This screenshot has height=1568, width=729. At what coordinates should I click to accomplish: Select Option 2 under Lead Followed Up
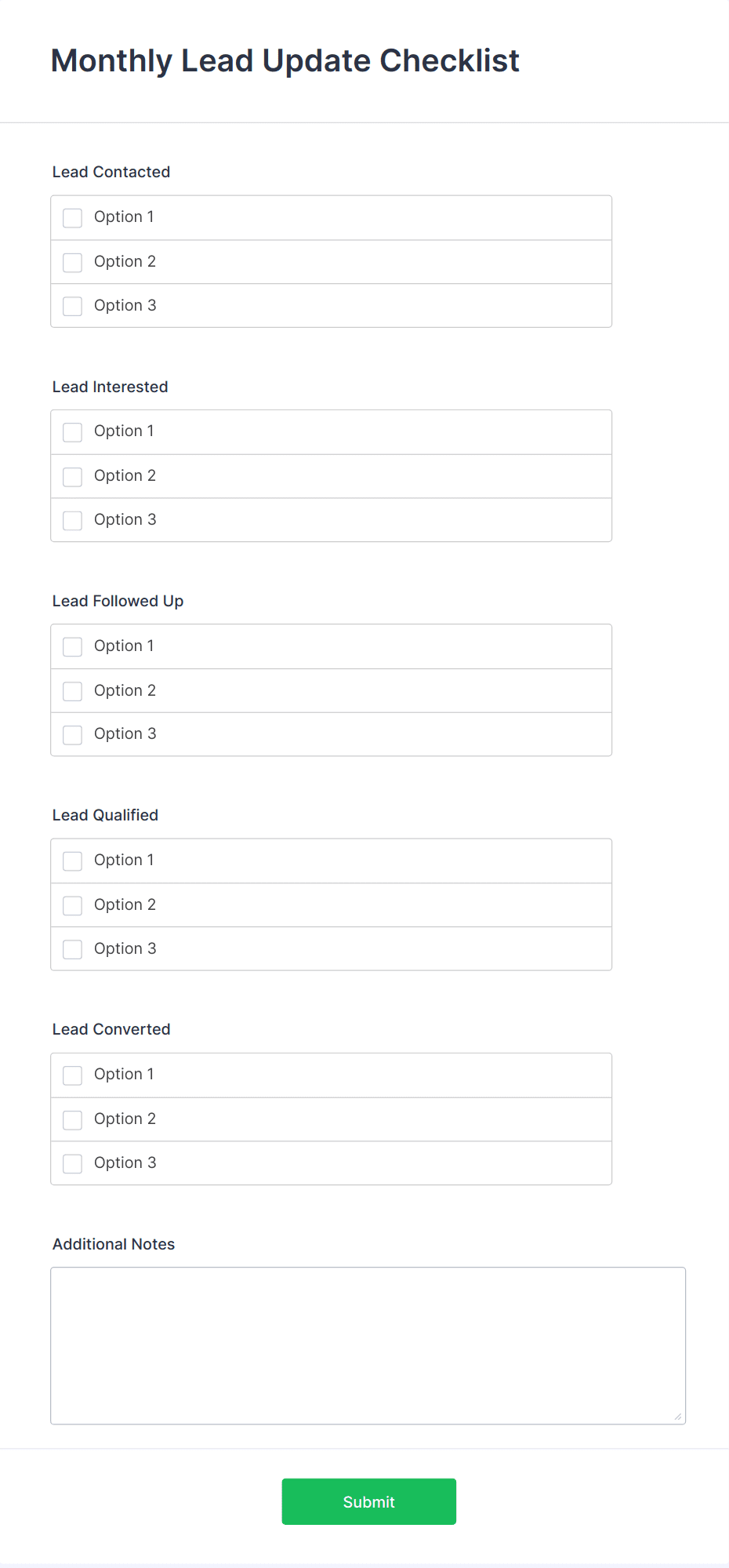(x=73, y=691)
